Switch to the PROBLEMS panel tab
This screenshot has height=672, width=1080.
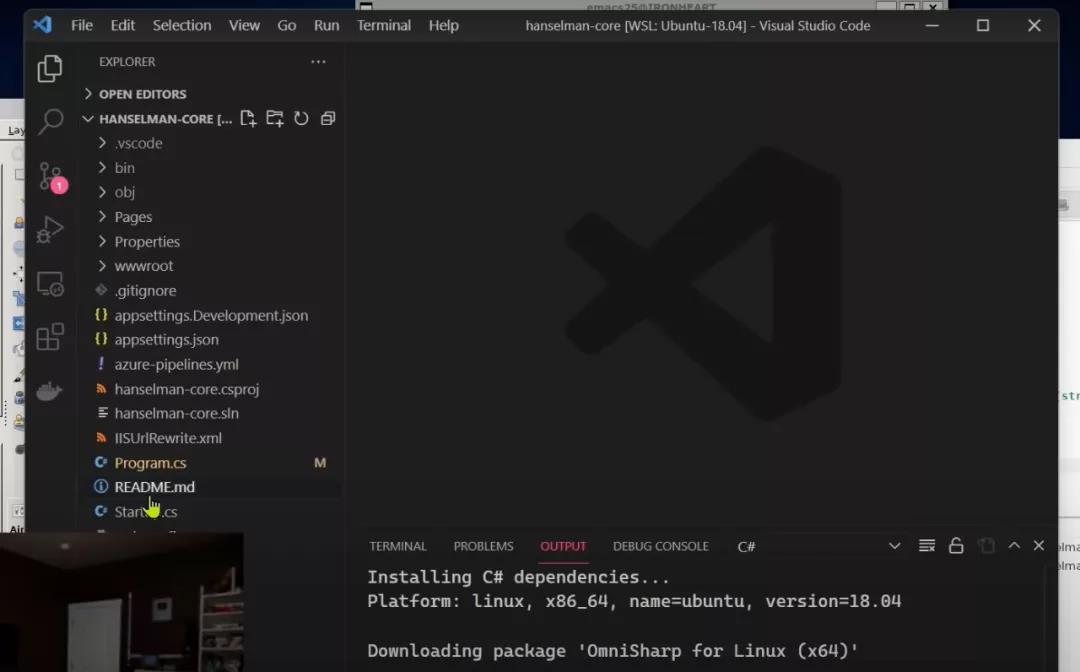point(484,546)
